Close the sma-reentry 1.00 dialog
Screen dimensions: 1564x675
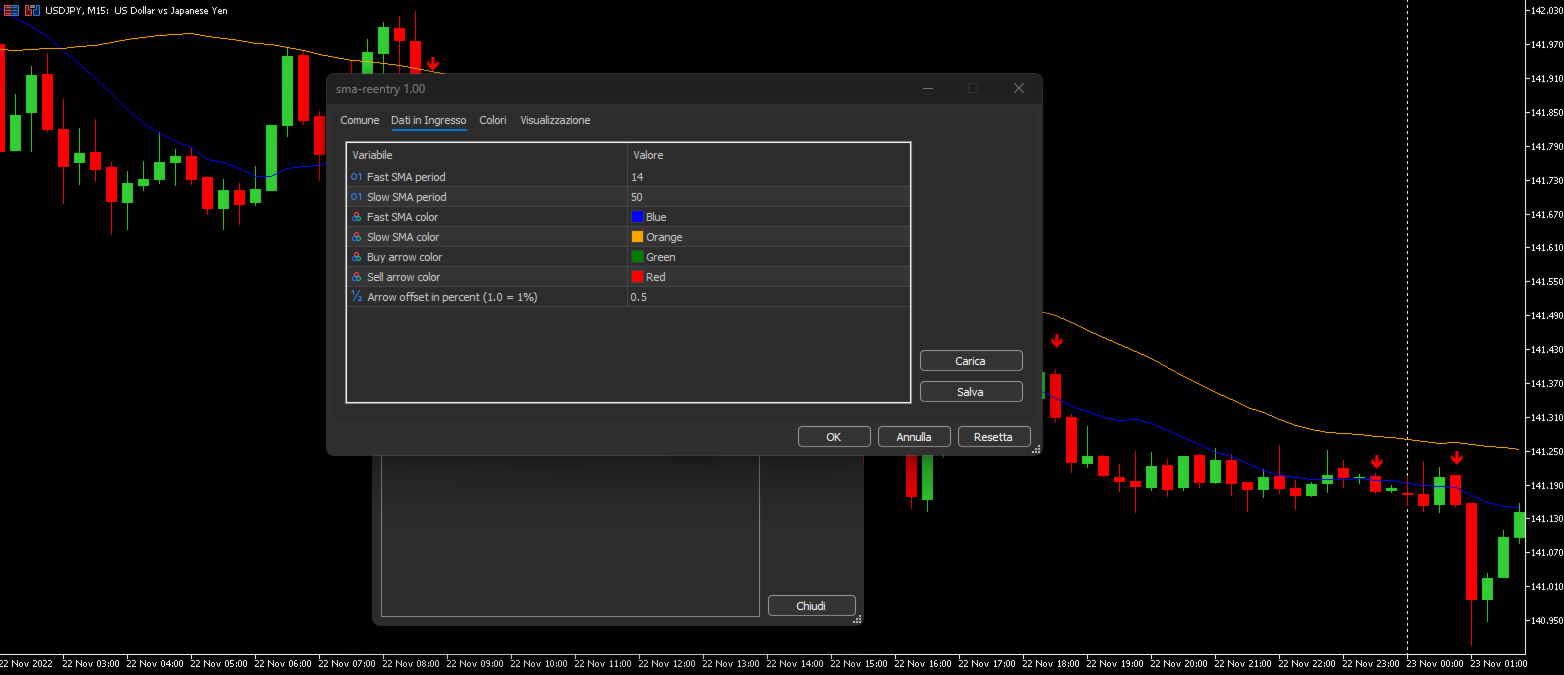(1019, 88)
